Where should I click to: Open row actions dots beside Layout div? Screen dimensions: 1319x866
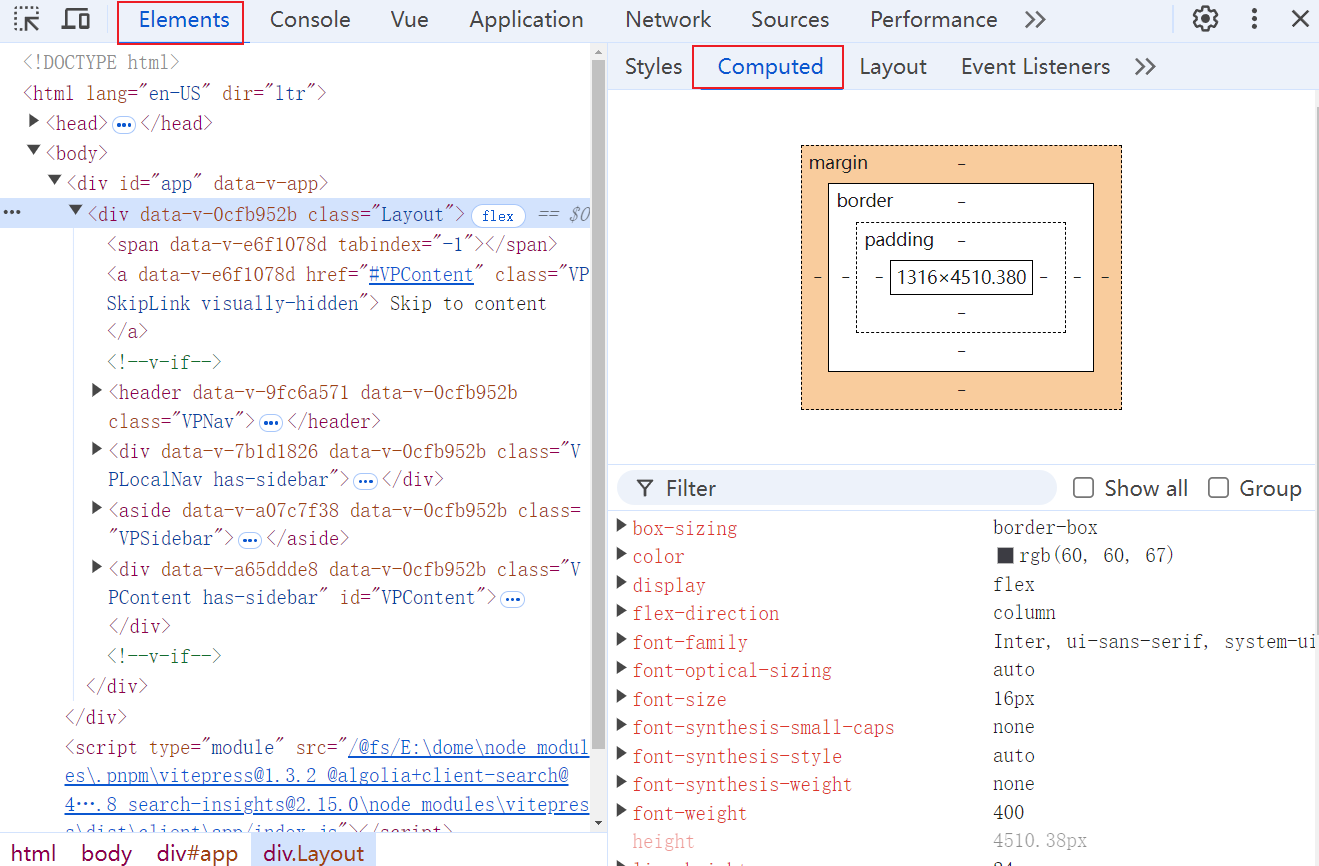click(12, 214)
